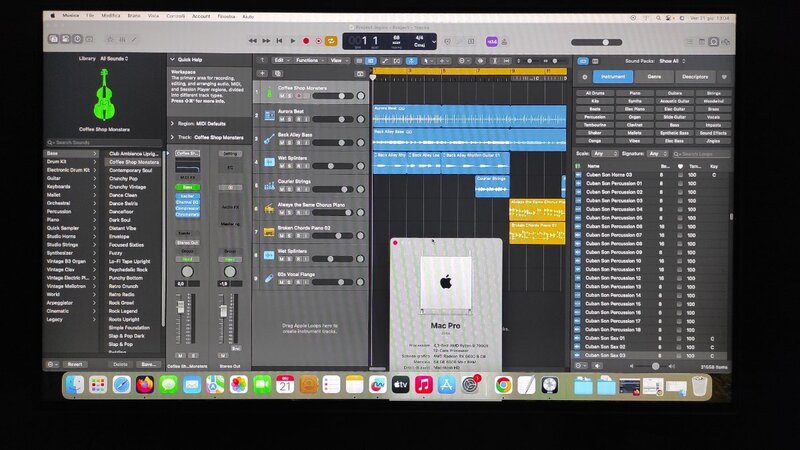
Task: Mute the Aurora Beat track
Action: point(281,120)
